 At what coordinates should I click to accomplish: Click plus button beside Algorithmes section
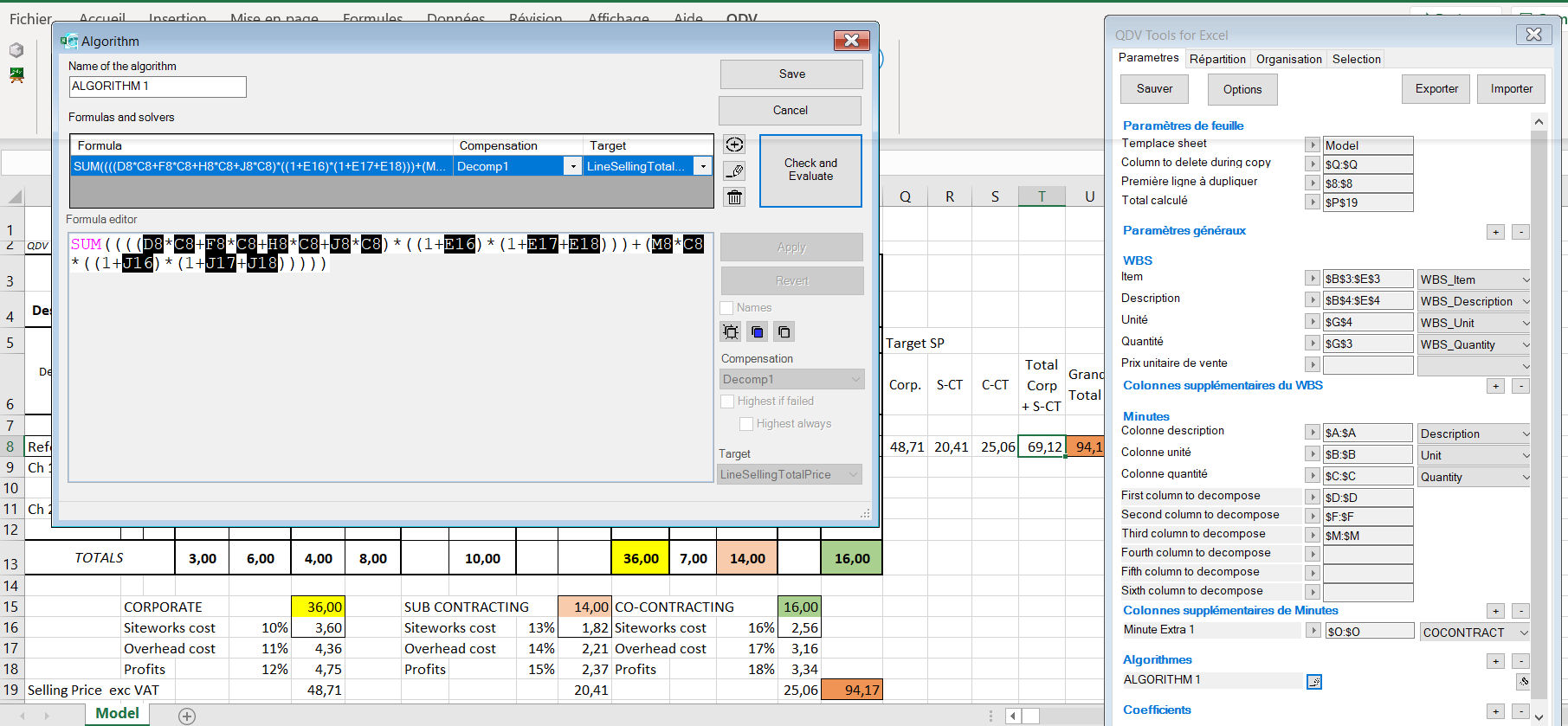click(x=1495, y=661)
